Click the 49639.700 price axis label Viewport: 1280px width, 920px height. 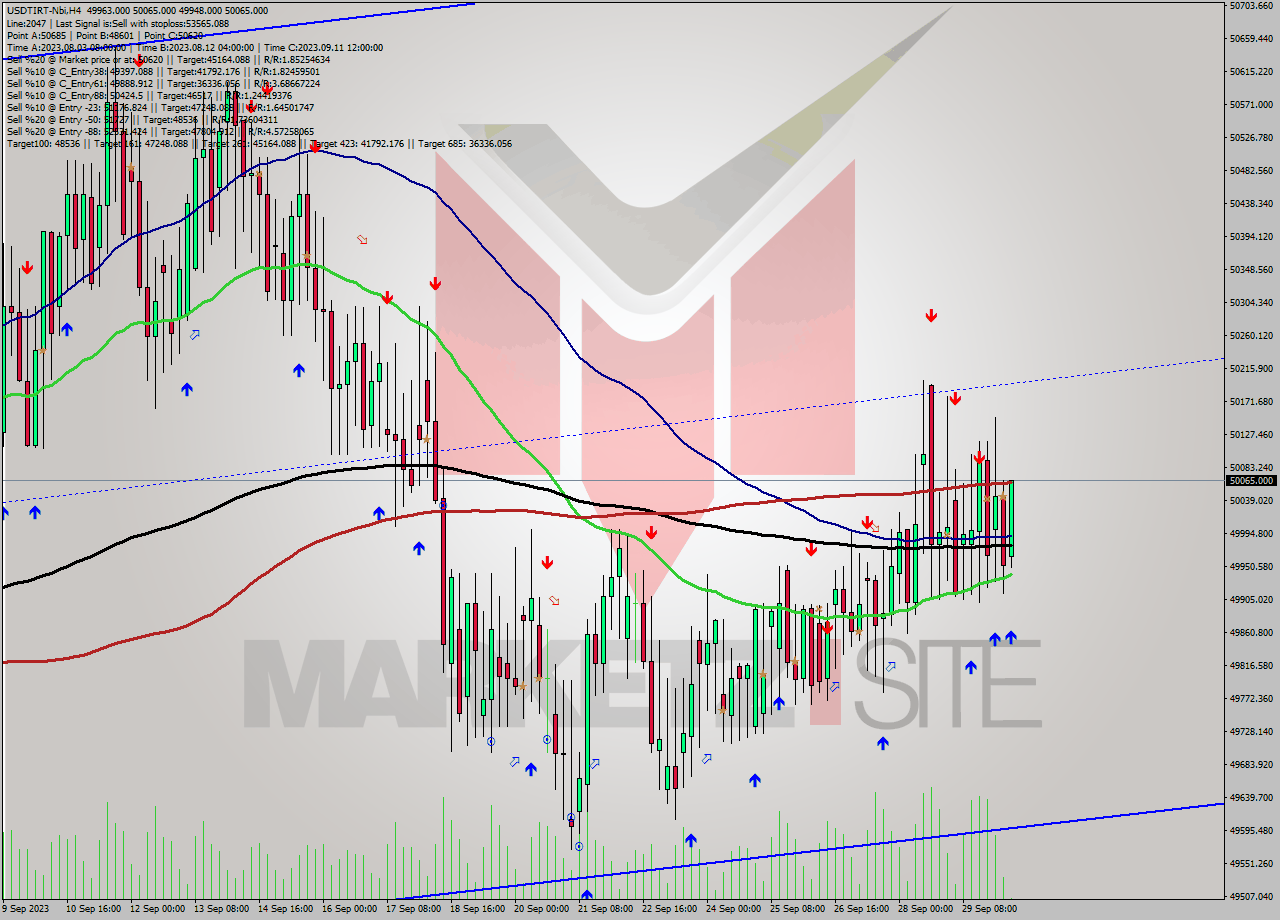(x=1251, y=797)
